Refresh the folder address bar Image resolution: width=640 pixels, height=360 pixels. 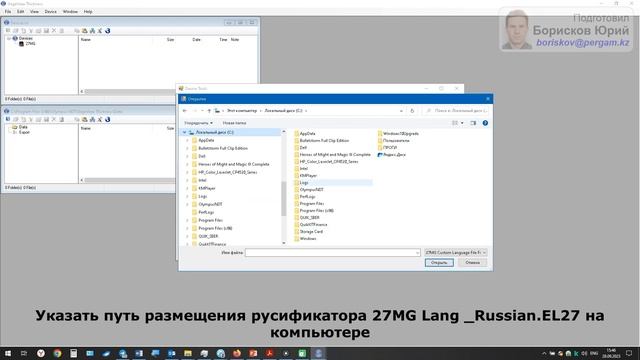coord(412,111)
